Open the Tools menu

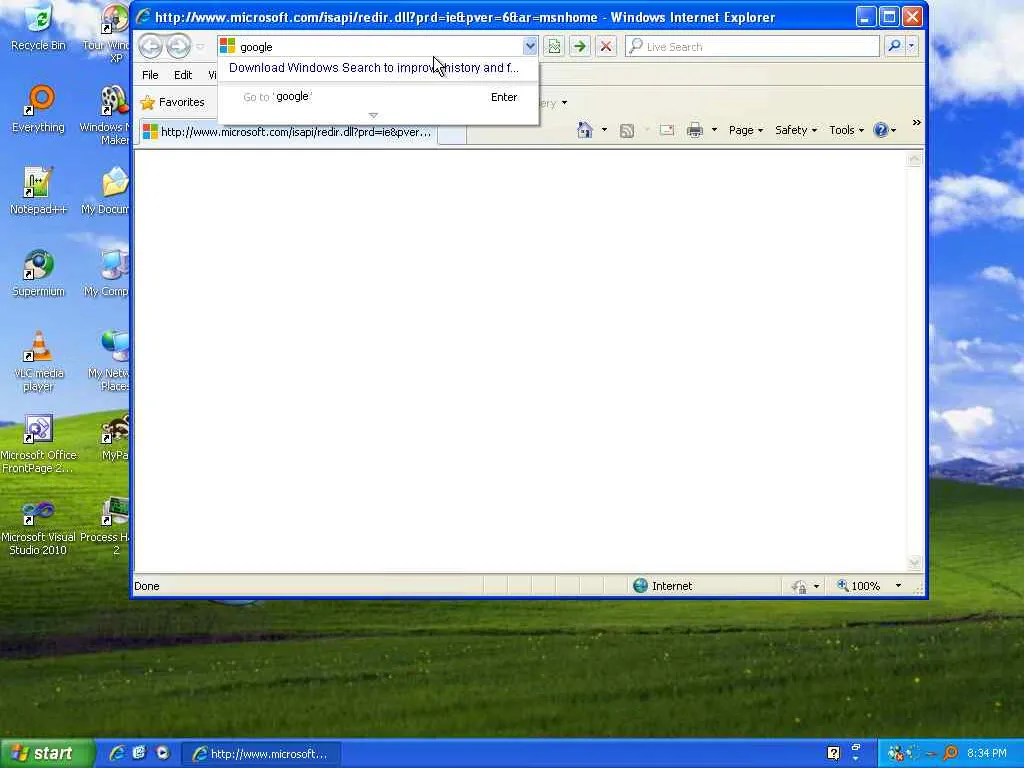pyautogui.click(x=846, y=130)
